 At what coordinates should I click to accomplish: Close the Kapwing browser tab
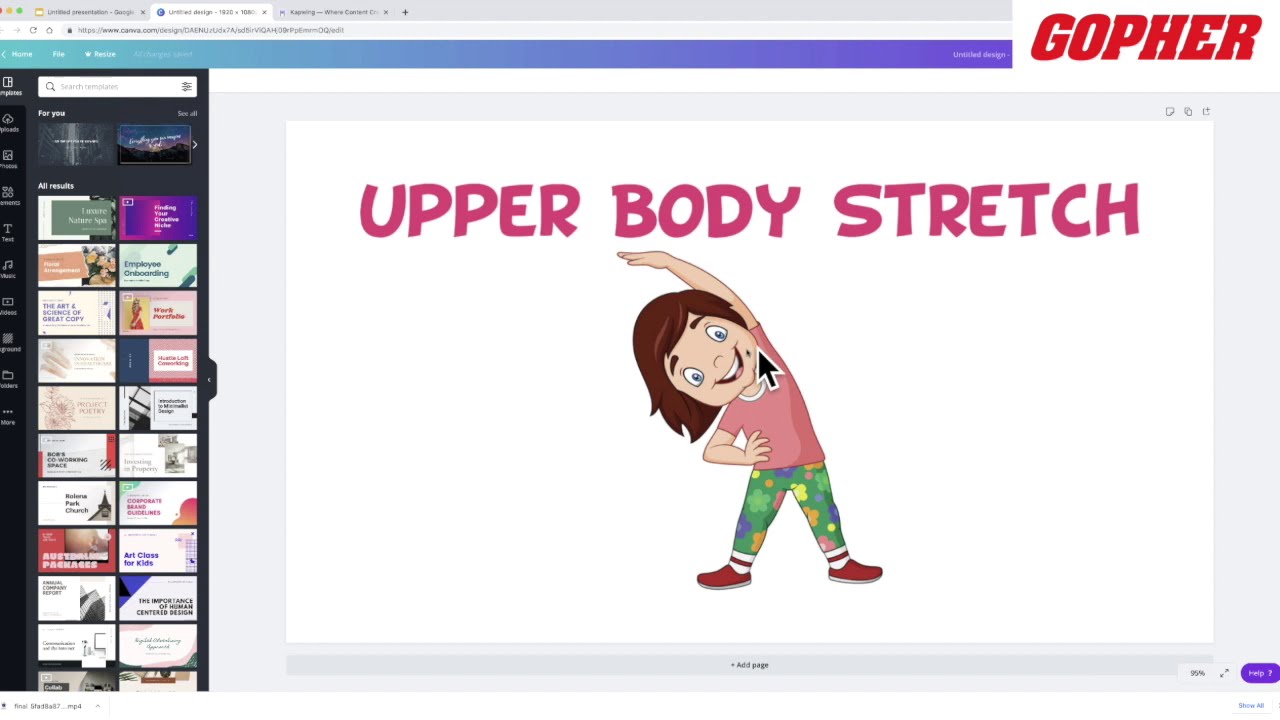point(386,12)
